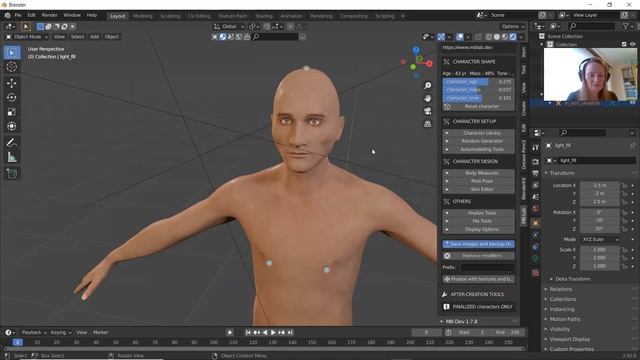This screenshot has width=640, height=360.
Task: Jump to the timeline end frame
Action: point(290,333)
